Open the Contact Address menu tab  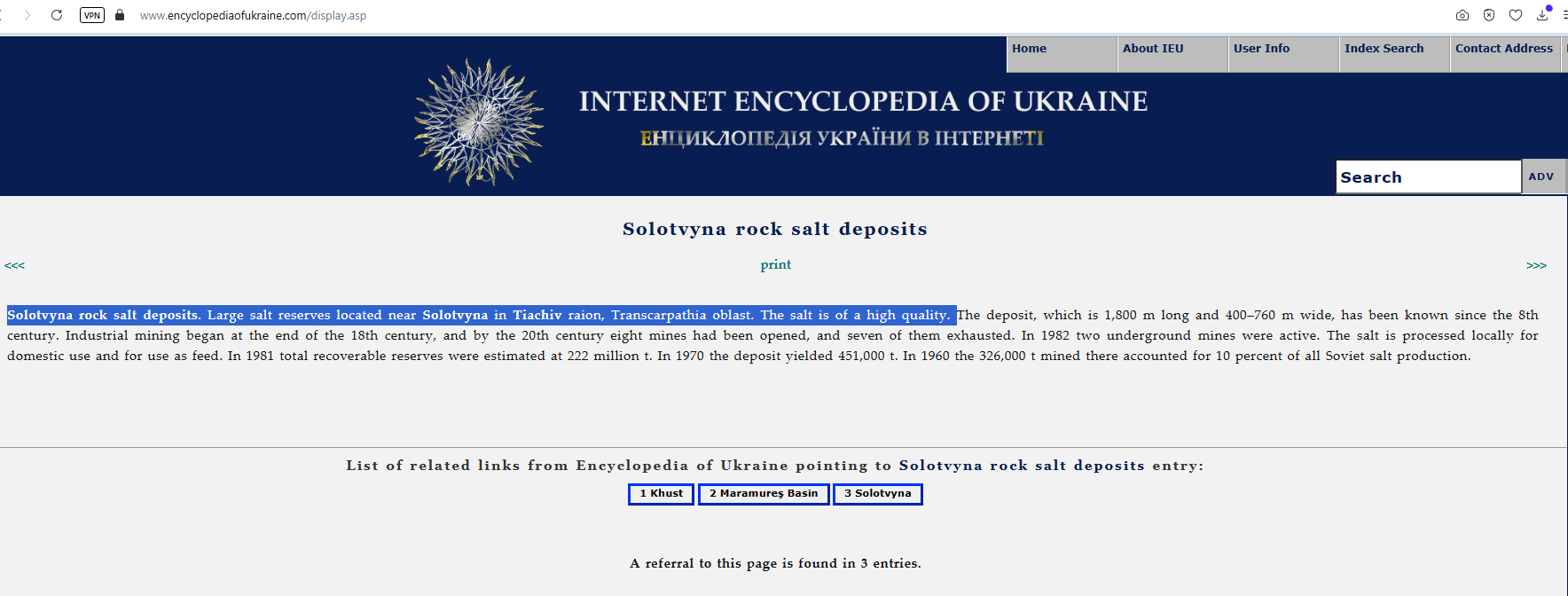(1505, 54)
